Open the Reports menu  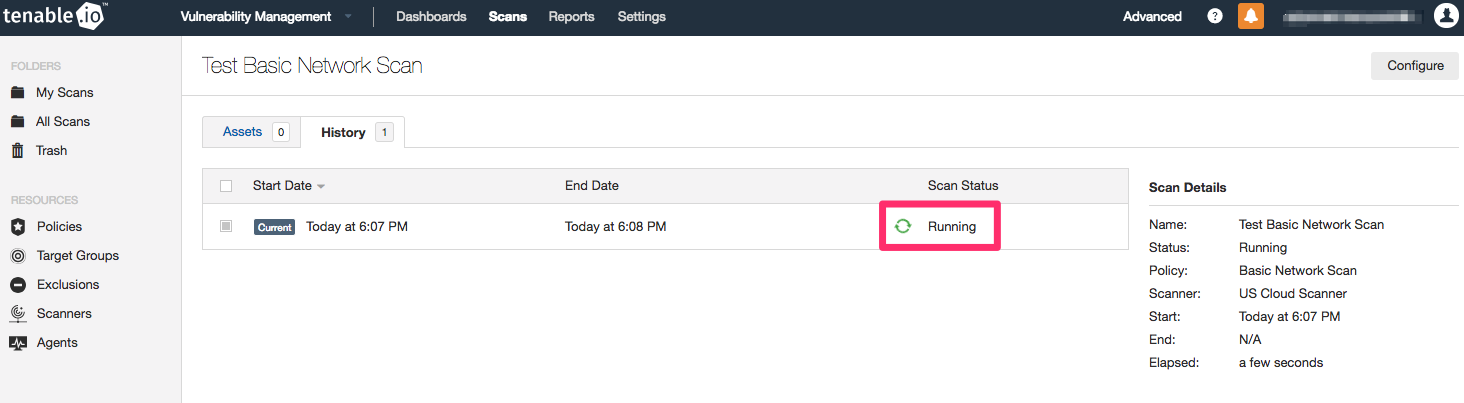(x=571, y=16)
